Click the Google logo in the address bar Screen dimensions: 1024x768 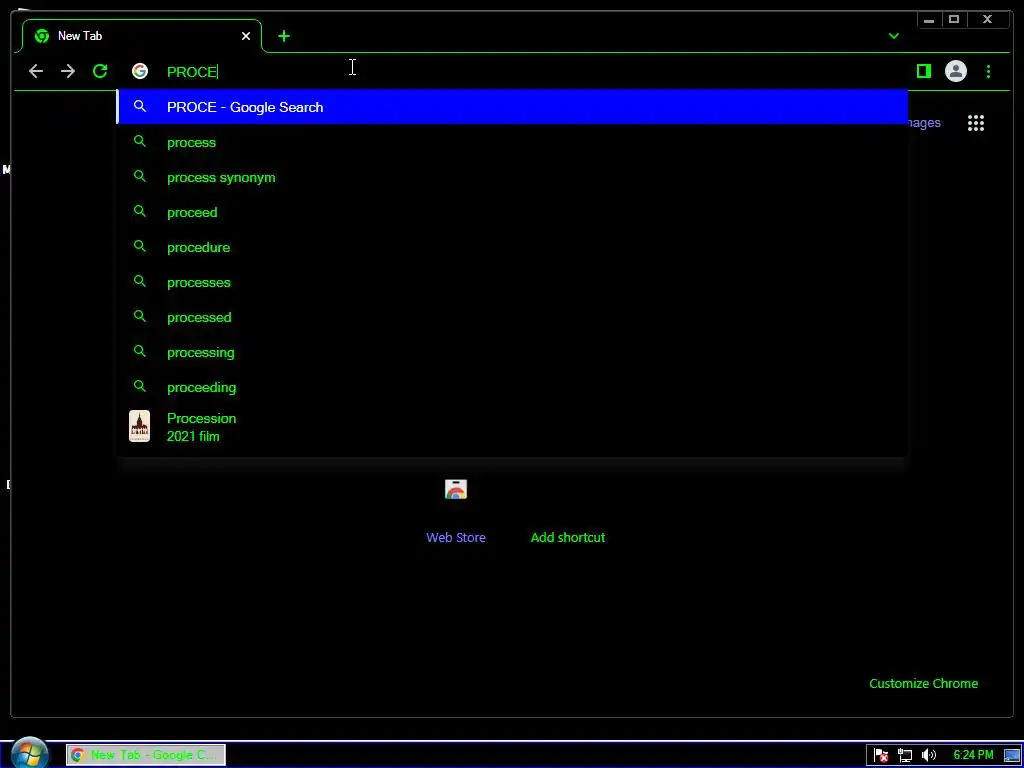[140, 71]
